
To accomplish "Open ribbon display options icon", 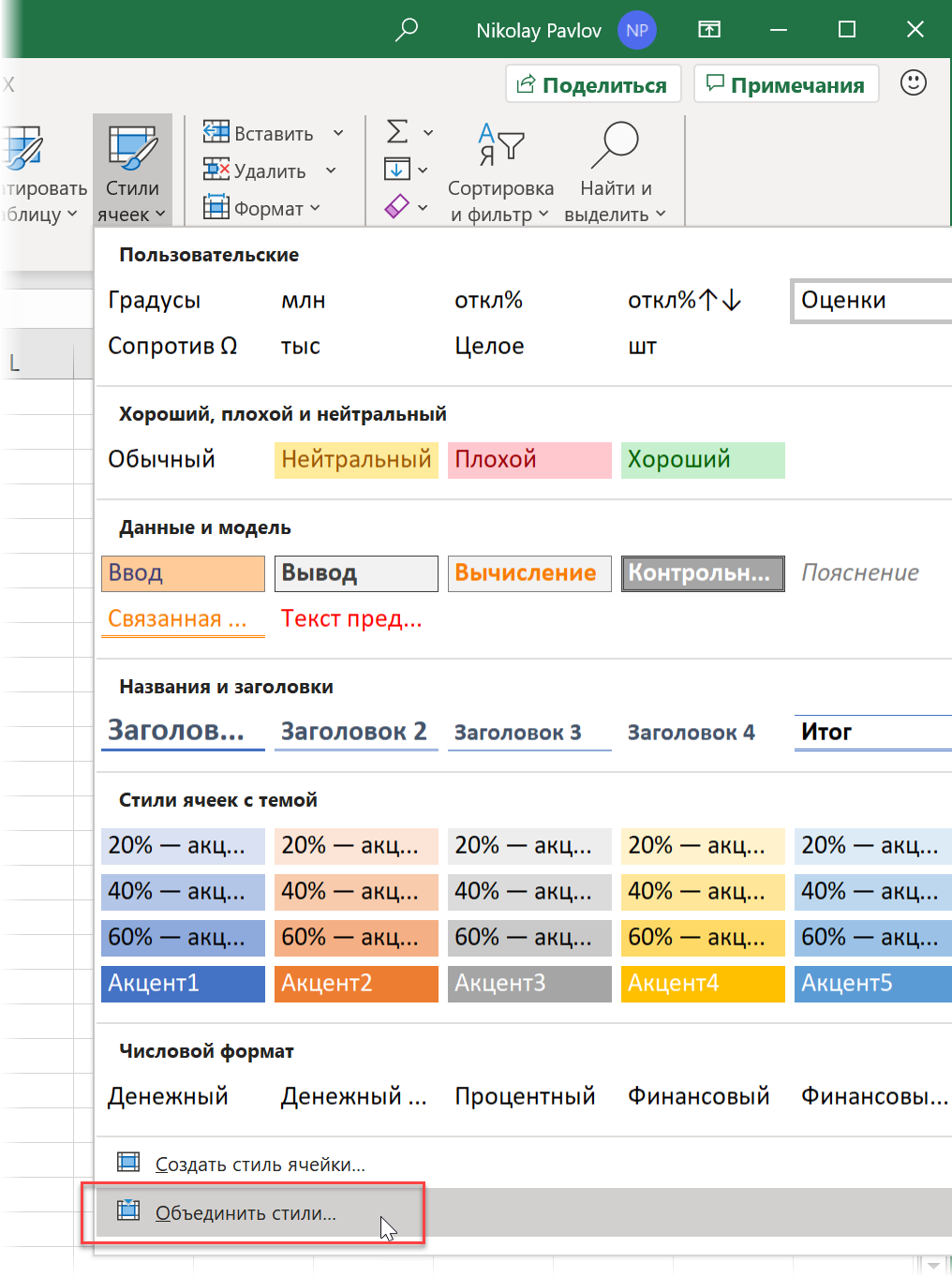I will point(709,30).
